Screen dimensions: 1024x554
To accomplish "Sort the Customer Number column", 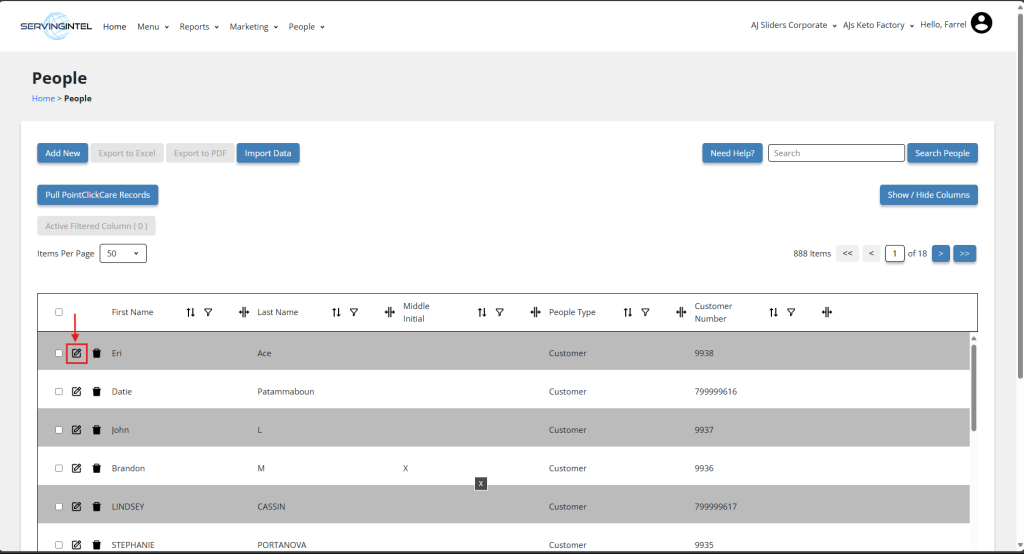I will coord(773,313).
